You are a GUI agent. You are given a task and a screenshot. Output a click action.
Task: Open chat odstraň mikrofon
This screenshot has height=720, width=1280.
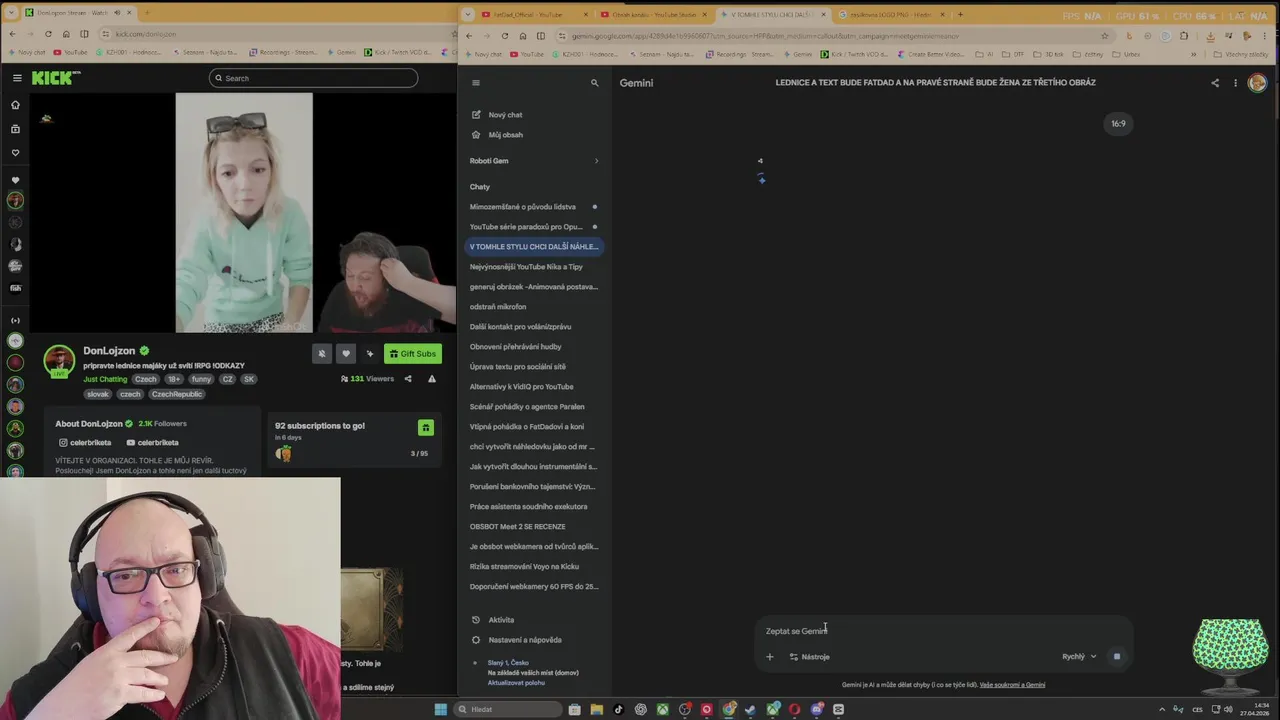click(x=534, y=307)
